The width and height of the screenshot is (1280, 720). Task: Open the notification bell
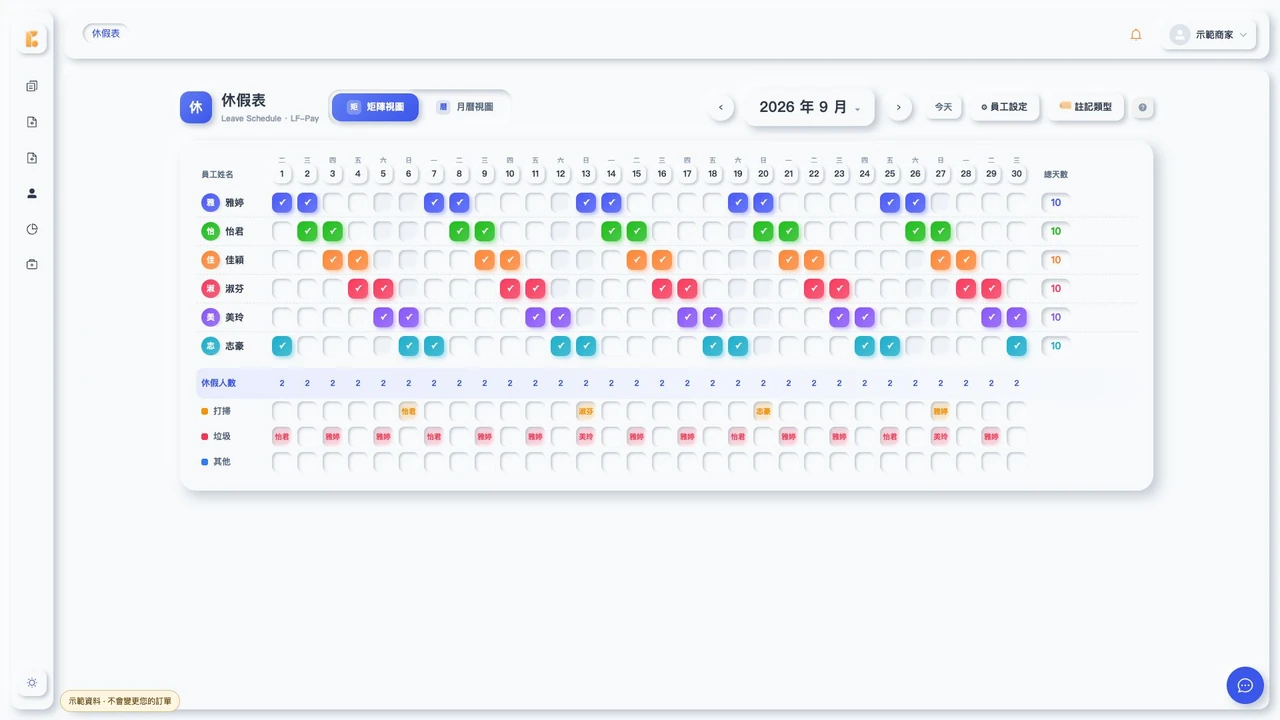tap(1136, 34)
